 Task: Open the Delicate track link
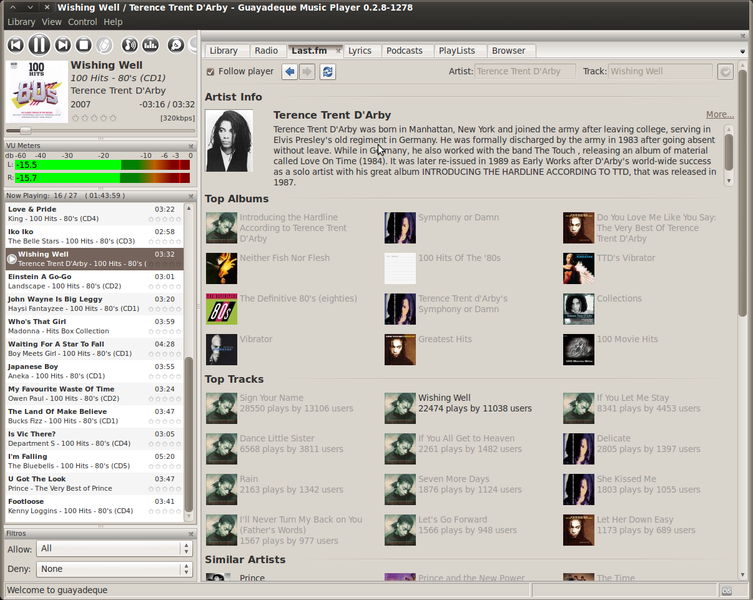tap(614, 438)
